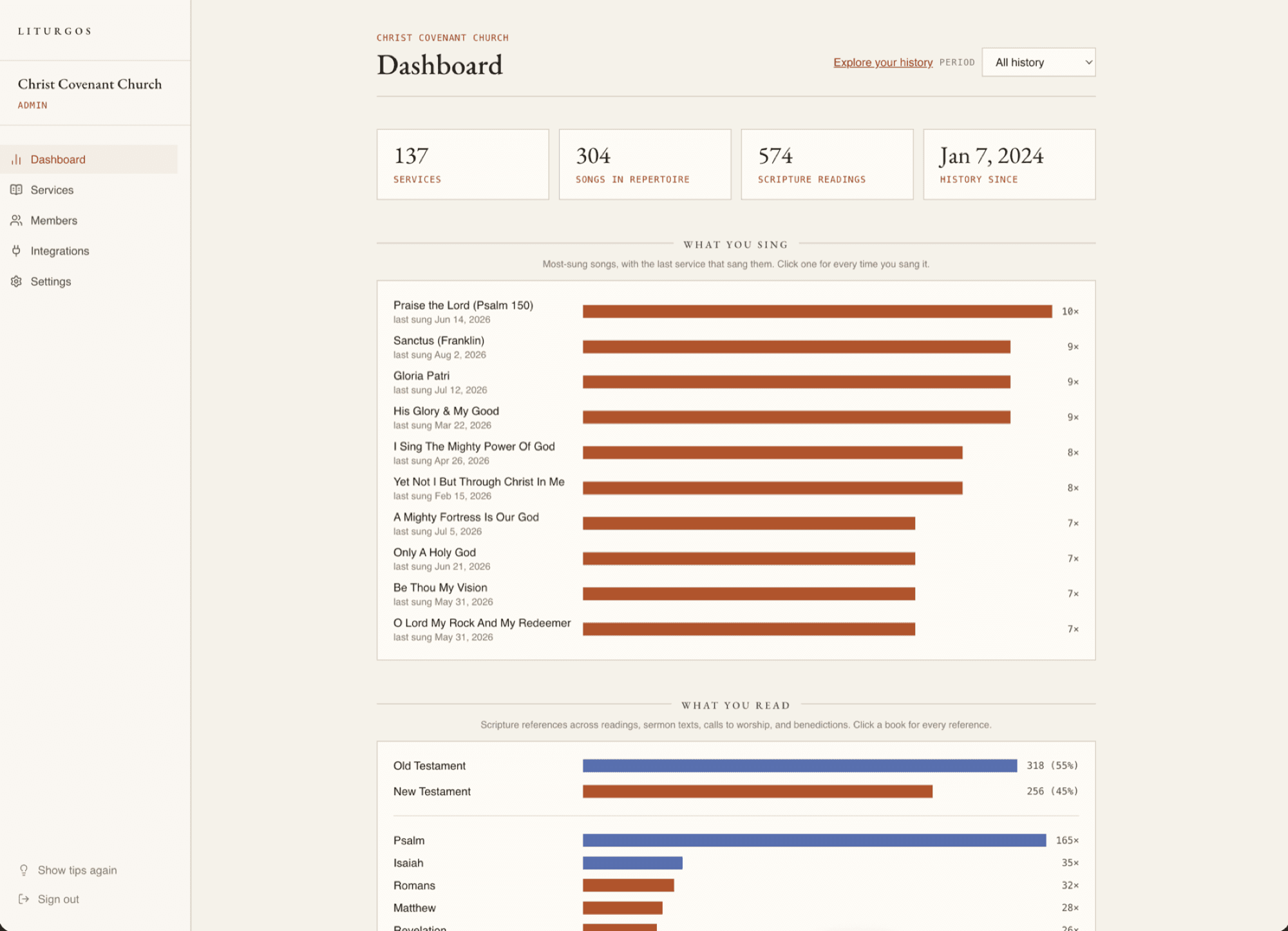This screenshot has width=1288, height=931.
Task: Open the Matthew book references
Action: click(735, 908)
